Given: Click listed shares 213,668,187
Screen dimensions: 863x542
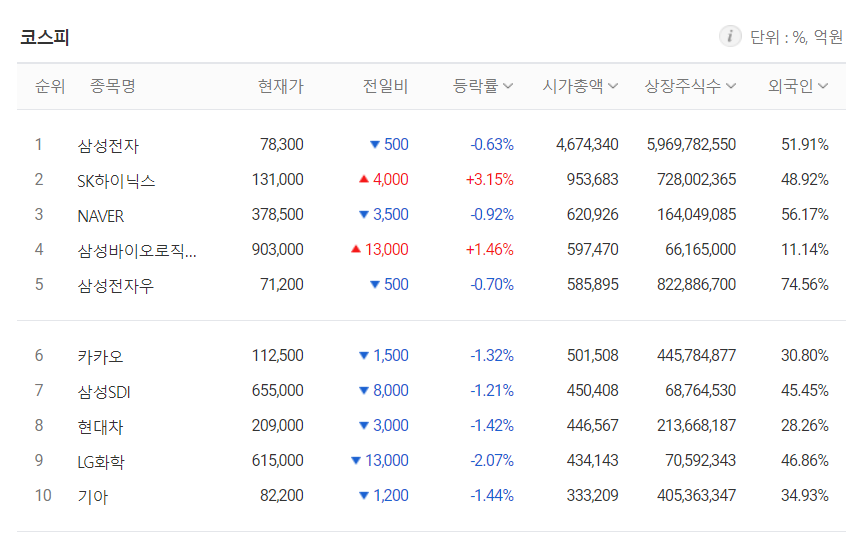Looking at the screenshot, I should point(696,425).
